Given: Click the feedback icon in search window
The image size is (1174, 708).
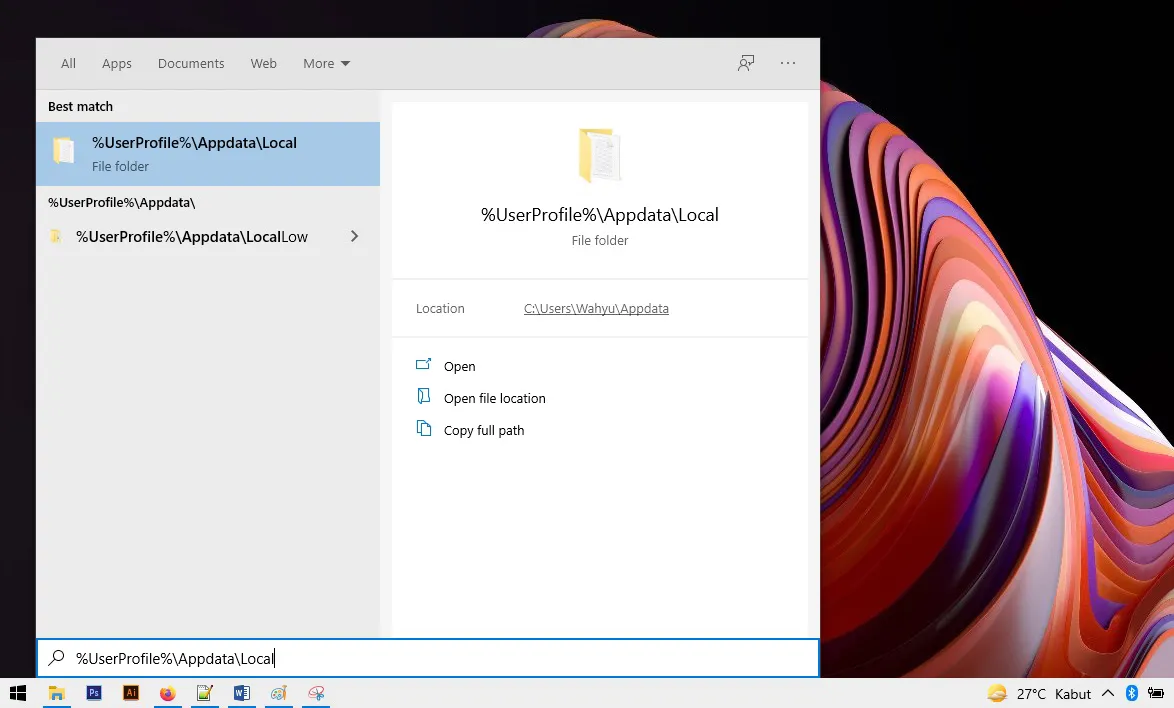Looking at the screenshot, I should coord(745,62).
